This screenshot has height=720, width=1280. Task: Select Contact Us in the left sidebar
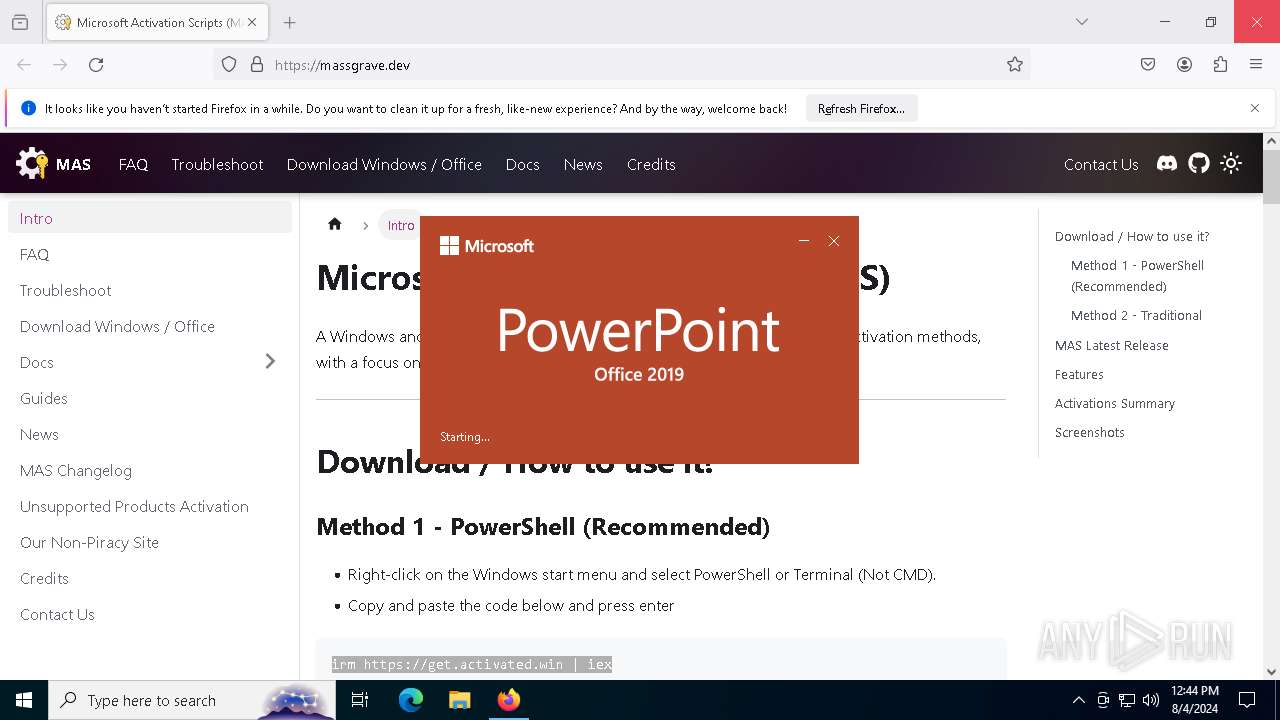[150, 614]
